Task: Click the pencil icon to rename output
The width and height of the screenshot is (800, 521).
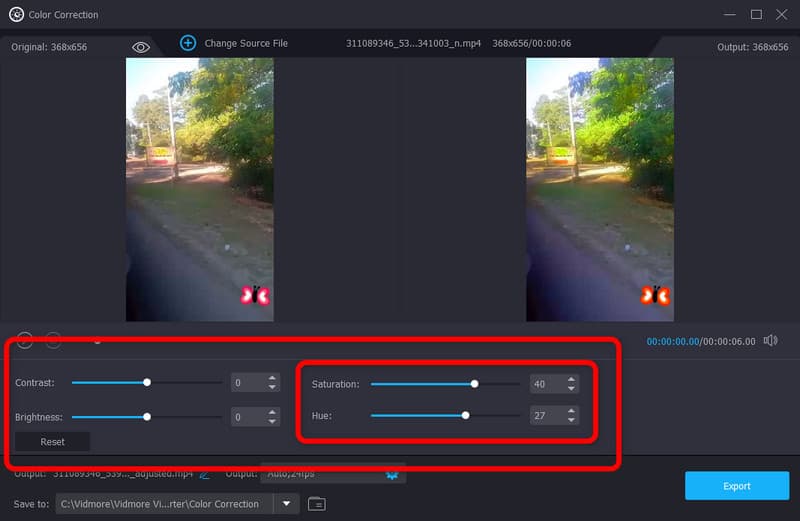Action: (x=205, y=473)
